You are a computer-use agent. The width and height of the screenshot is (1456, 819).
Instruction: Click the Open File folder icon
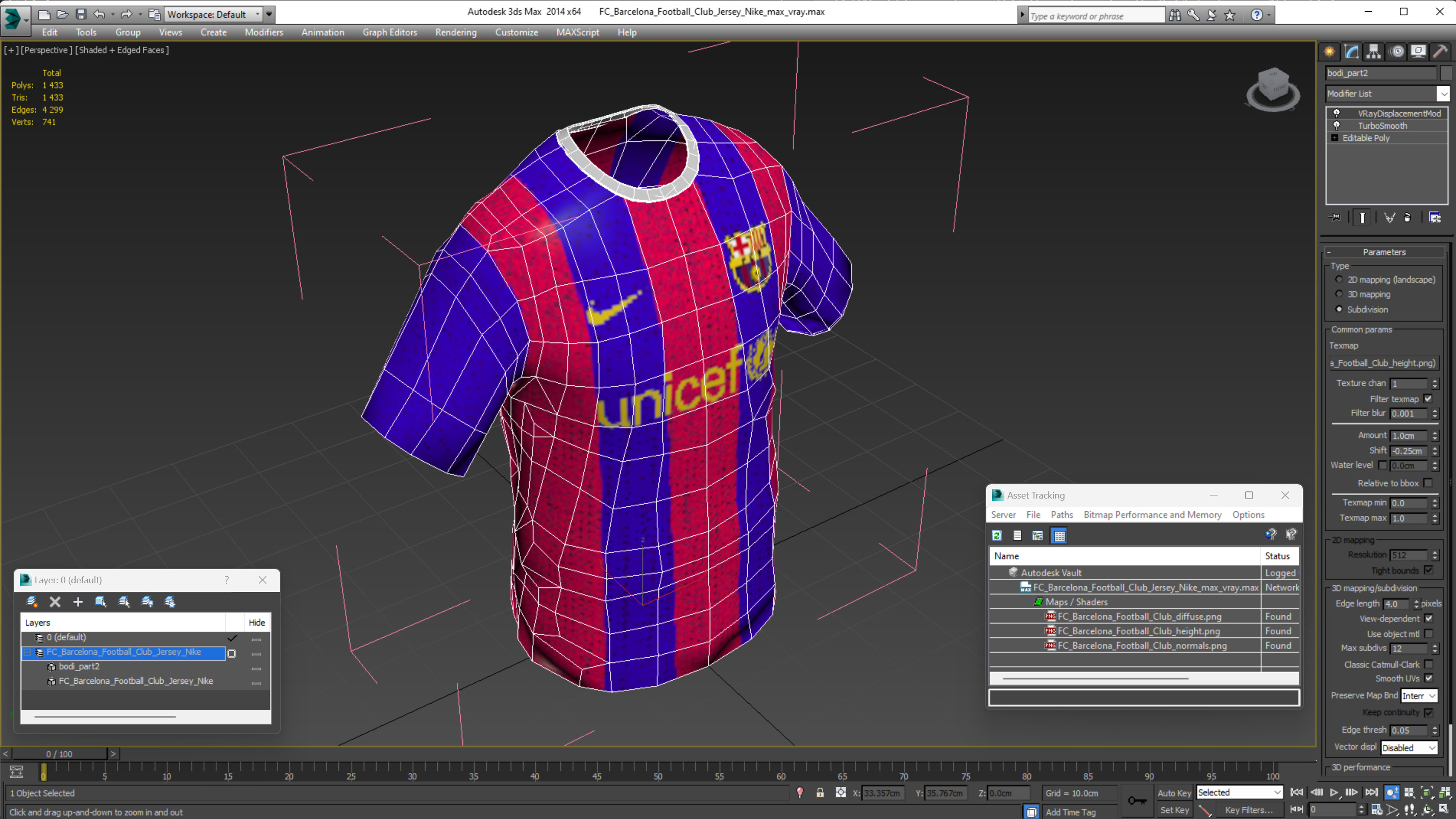tap(63, 15)
